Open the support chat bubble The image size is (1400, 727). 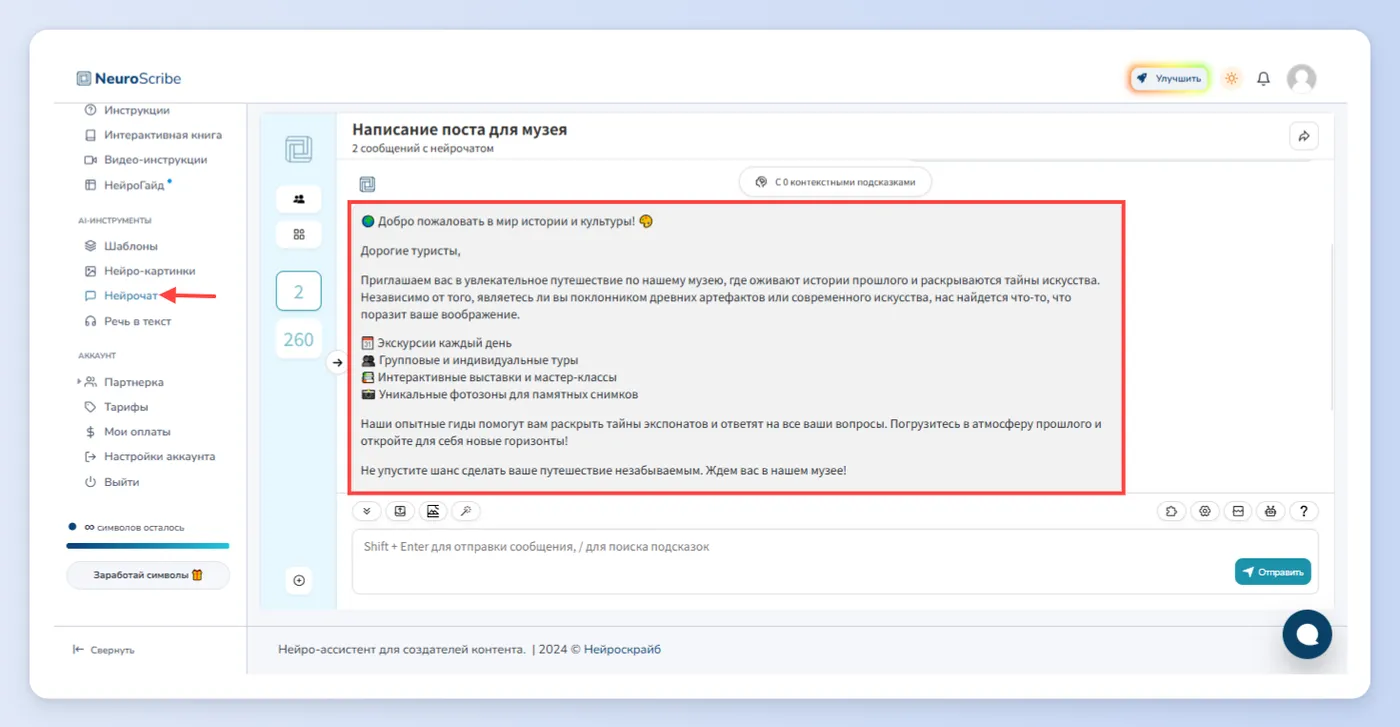tap(1307, 634)
